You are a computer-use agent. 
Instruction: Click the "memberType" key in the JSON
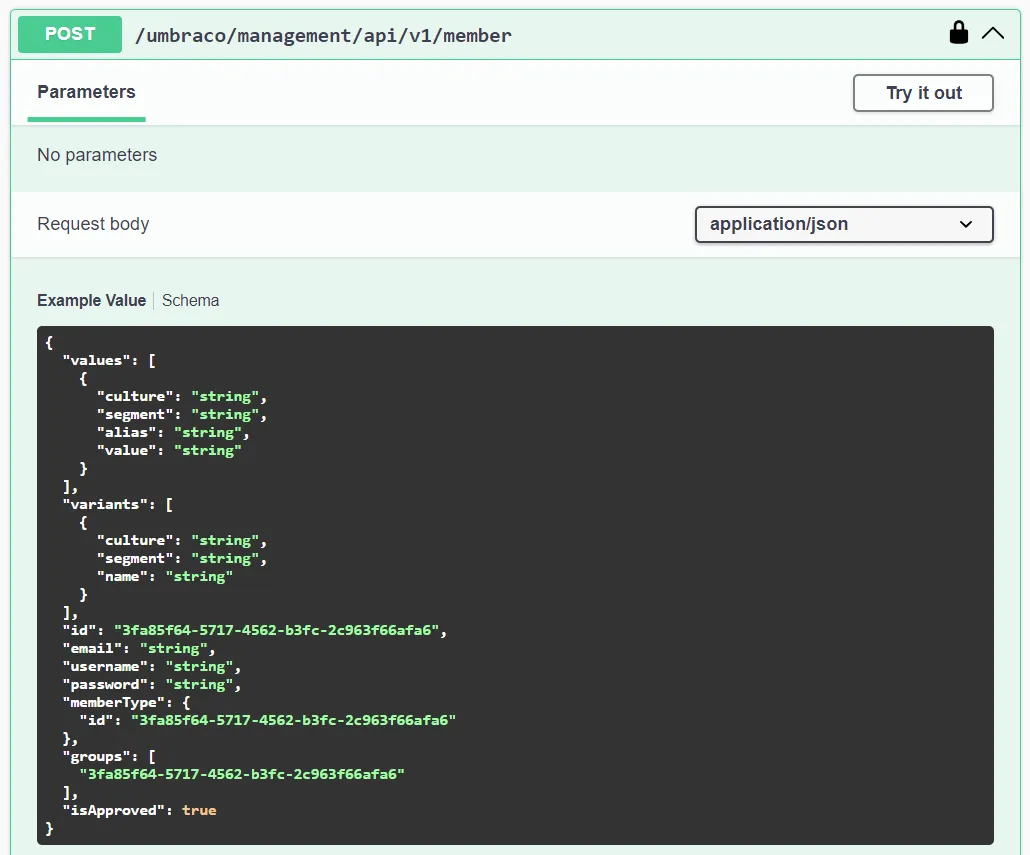(x=113, y=702)
